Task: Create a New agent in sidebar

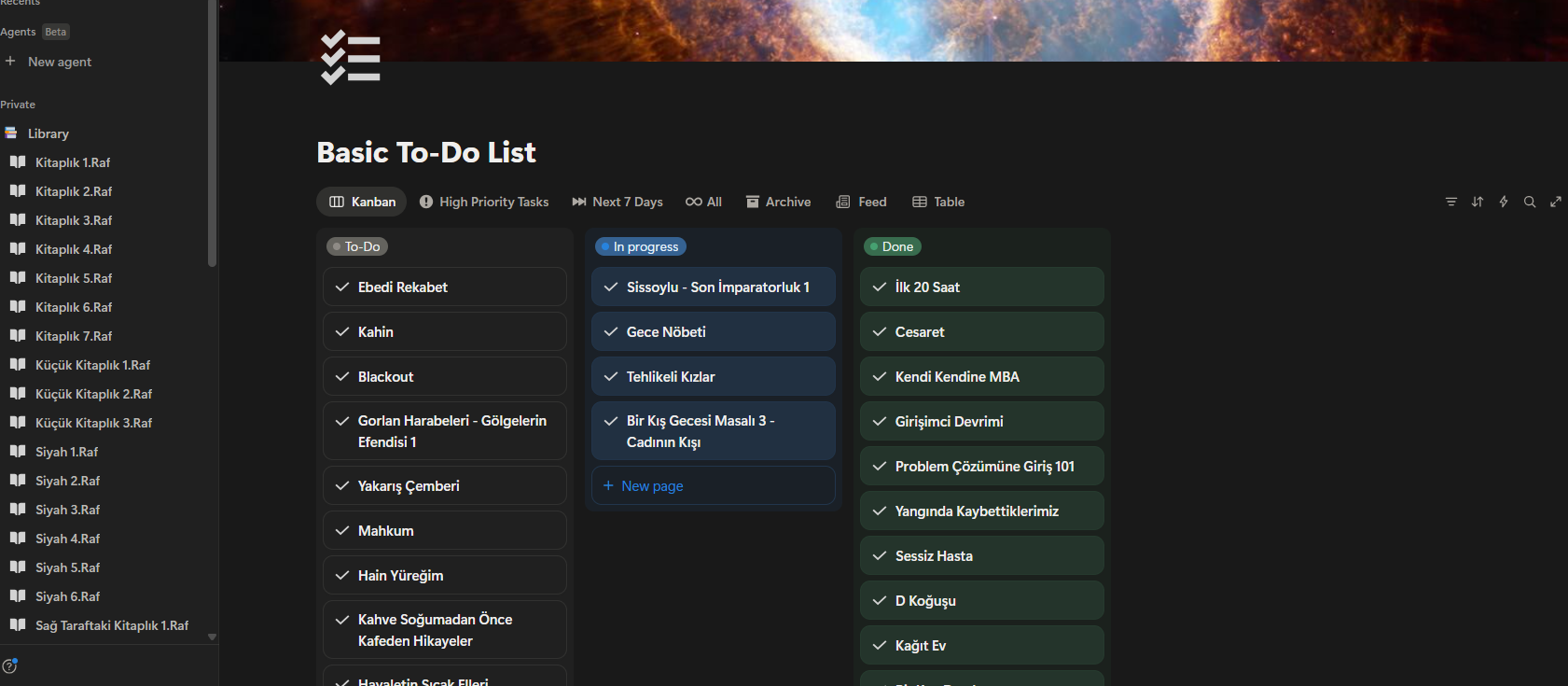Action: (x=59, y=62)
